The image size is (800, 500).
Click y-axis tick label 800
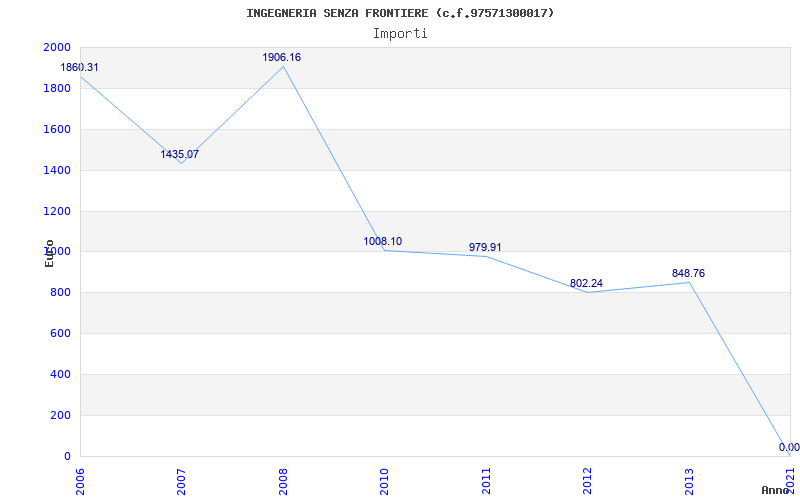pyautogui.click(x=61, y=293)
